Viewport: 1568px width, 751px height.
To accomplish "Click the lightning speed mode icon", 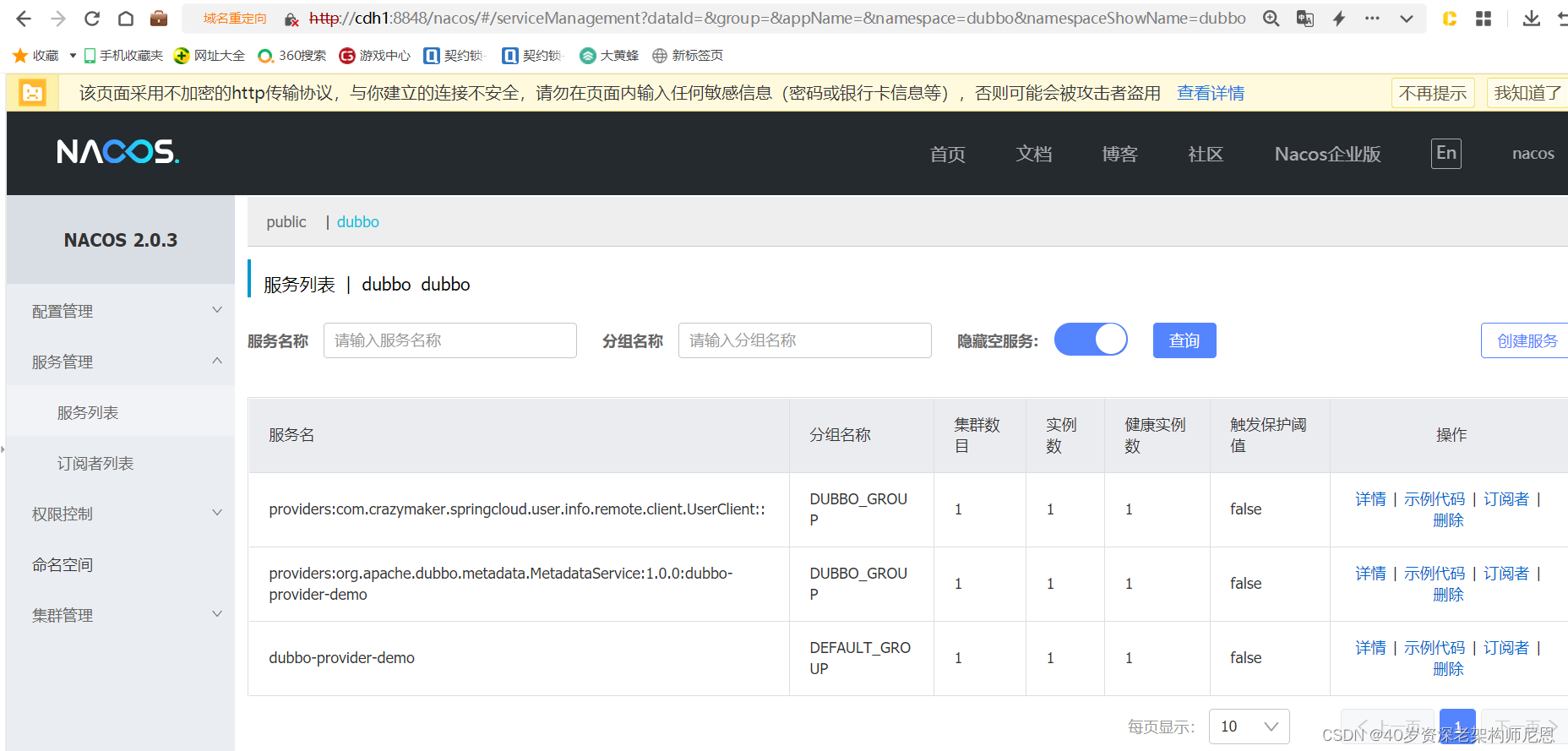I will coord(1339,19).
